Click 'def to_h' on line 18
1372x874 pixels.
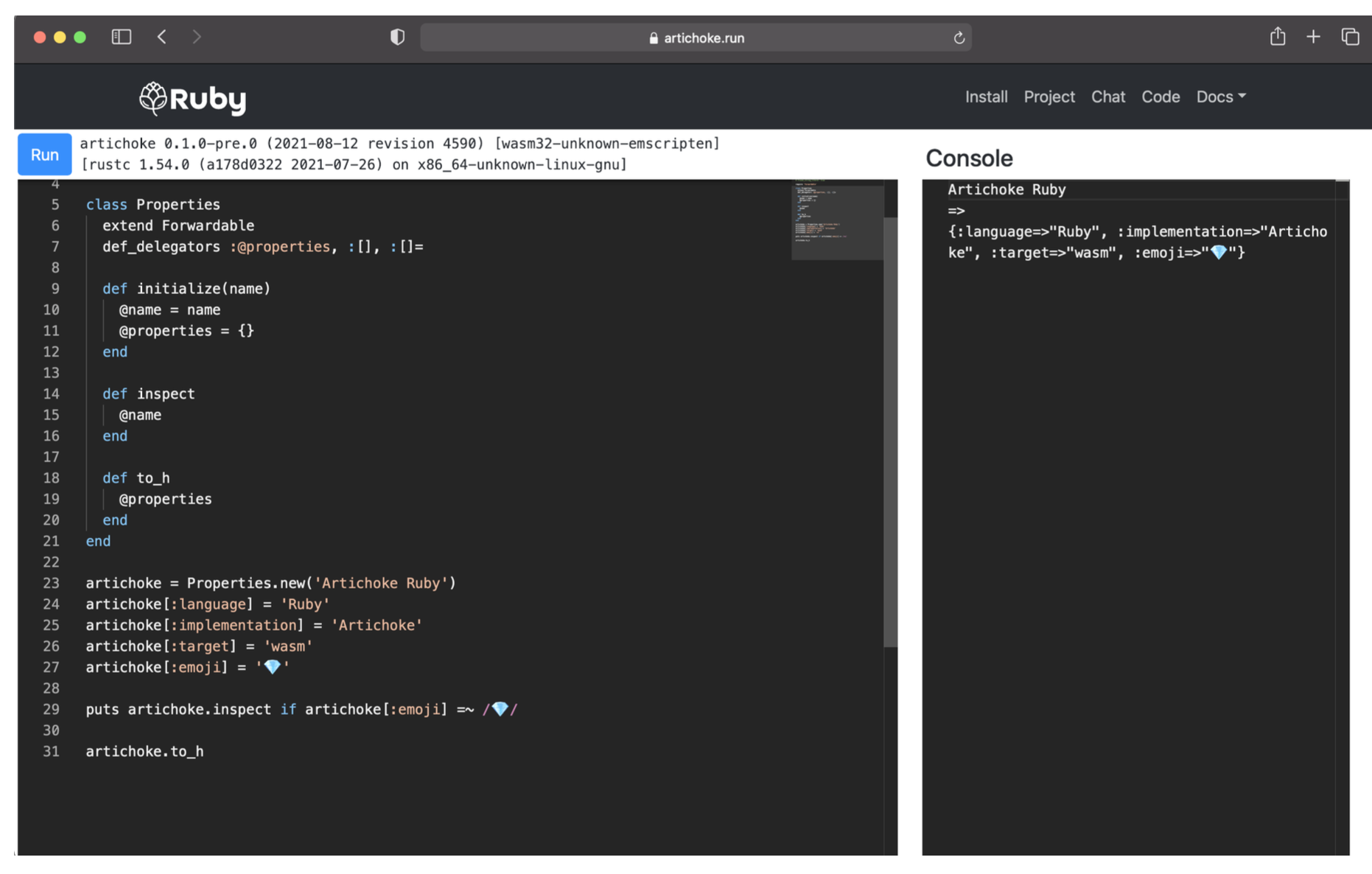click(136, 478)
